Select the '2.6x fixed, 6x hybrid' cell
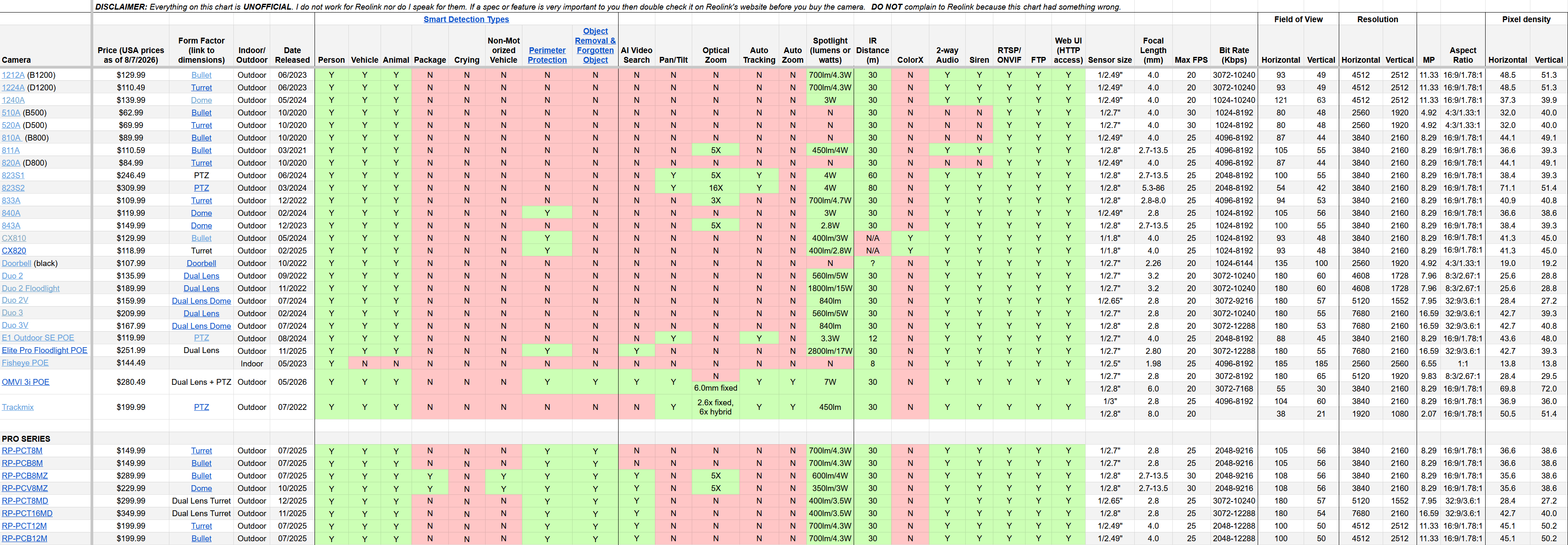1568x545 pixels. (x=716, y=407)
